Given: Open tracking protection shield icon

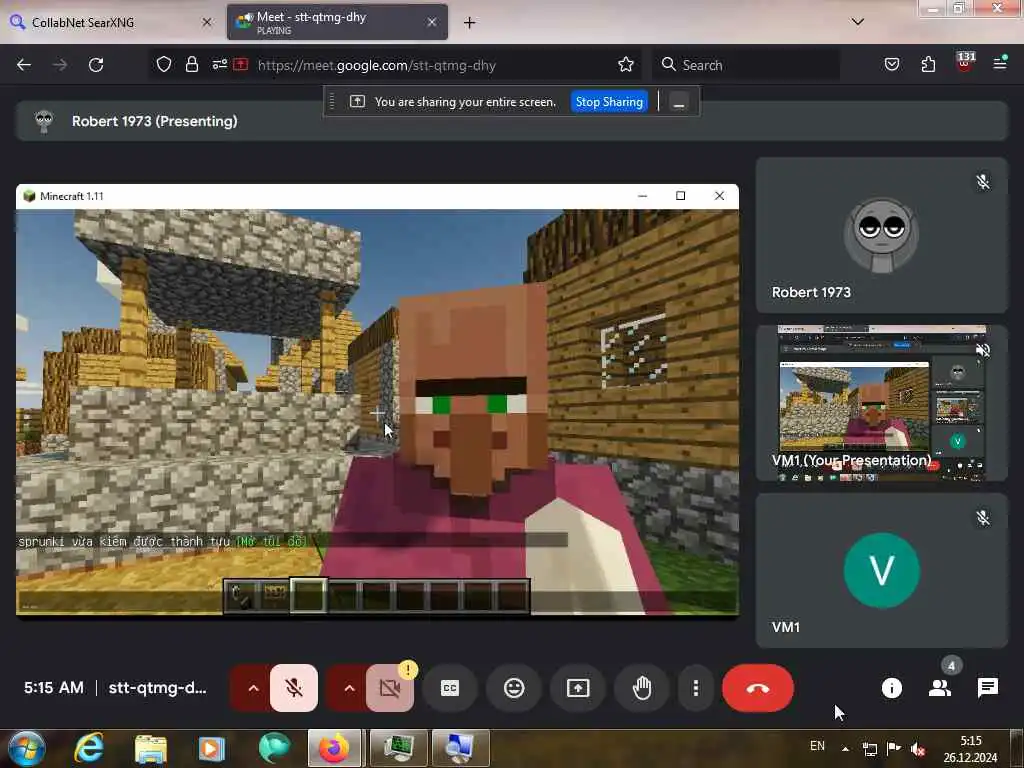Looking at the screenshot, I should (164, 64).
